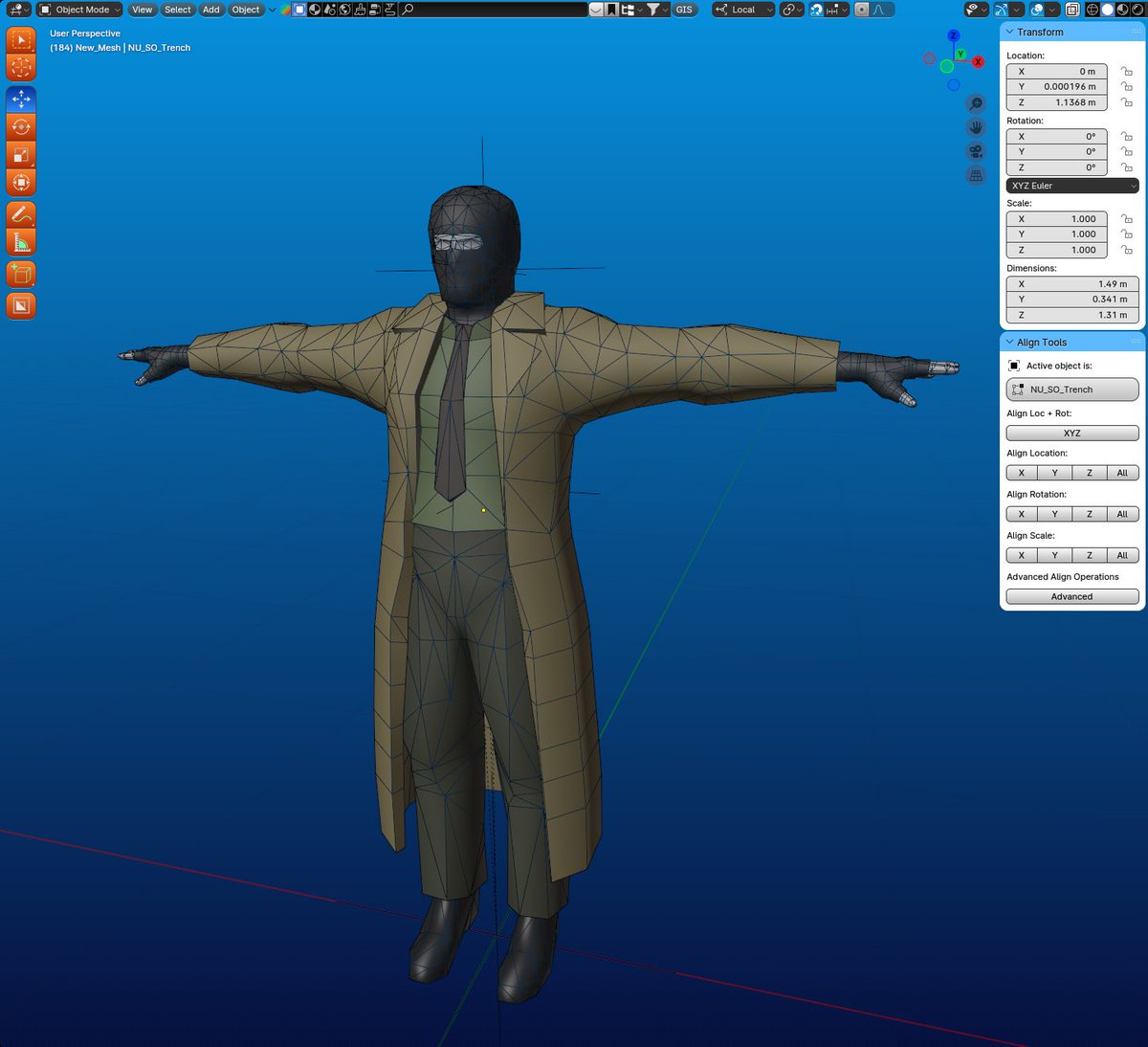The height and width of the screenshot is (1047, 1148).
Task: Open the Local transform orientation dropdown
Action: (x=742, y=10)
